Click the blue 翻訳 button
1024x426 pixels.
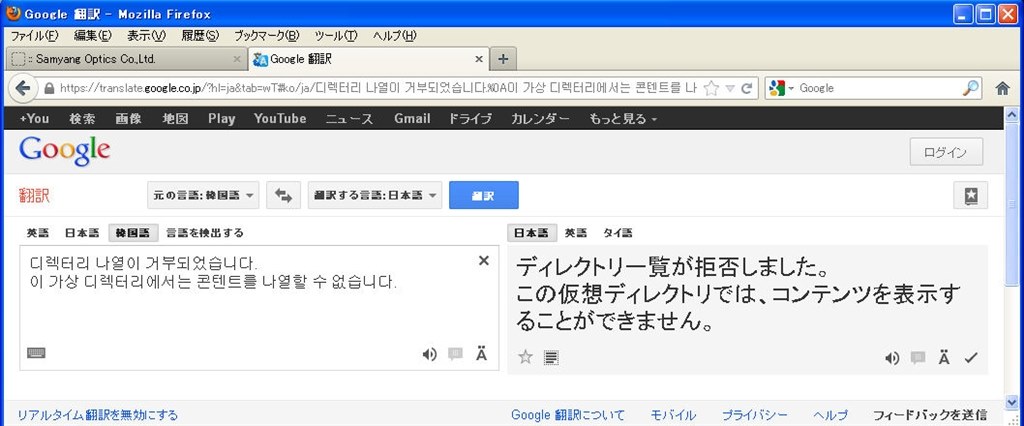point(484,195)
